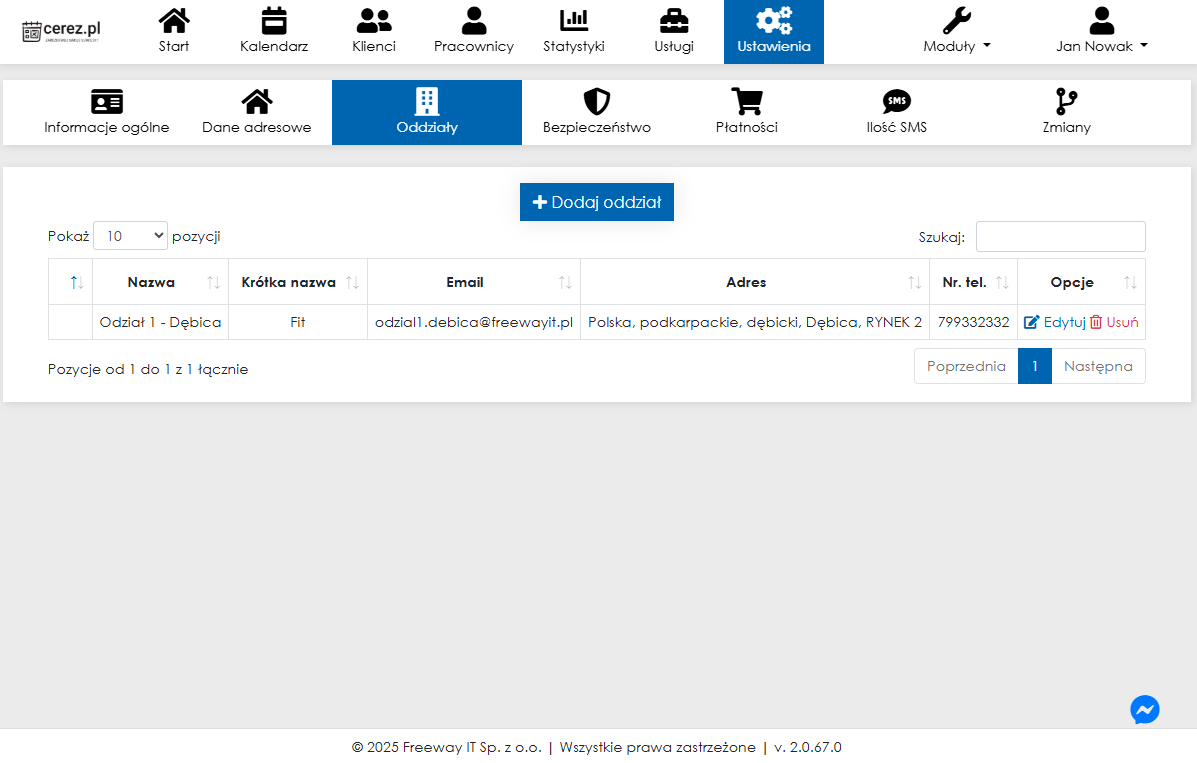Open Bezpieczeństwo shield icon
The image size is (1197, 763).
click(596, 102)
